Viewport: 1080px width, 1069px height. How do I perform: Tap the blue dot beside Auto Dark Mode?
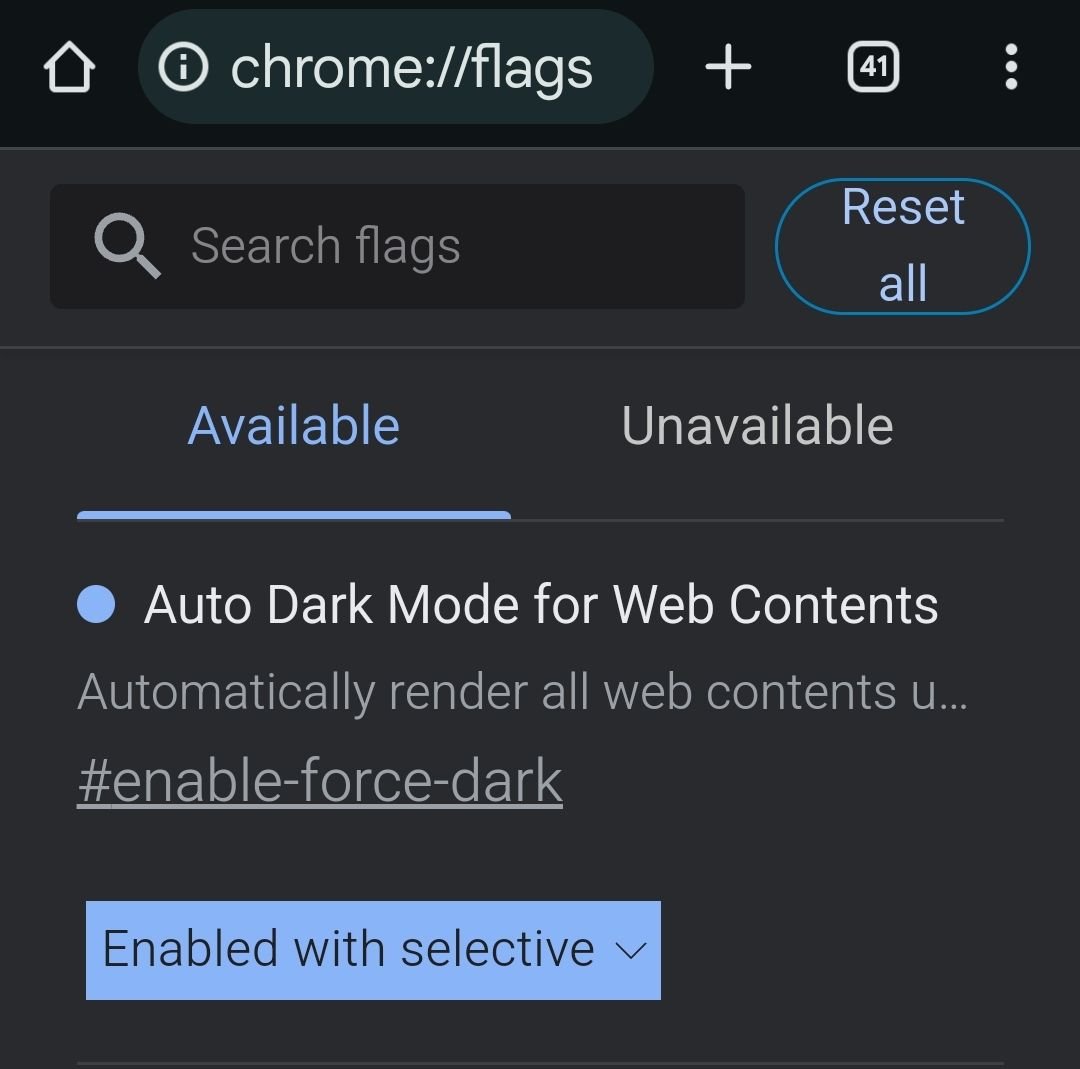coord(97,601)
